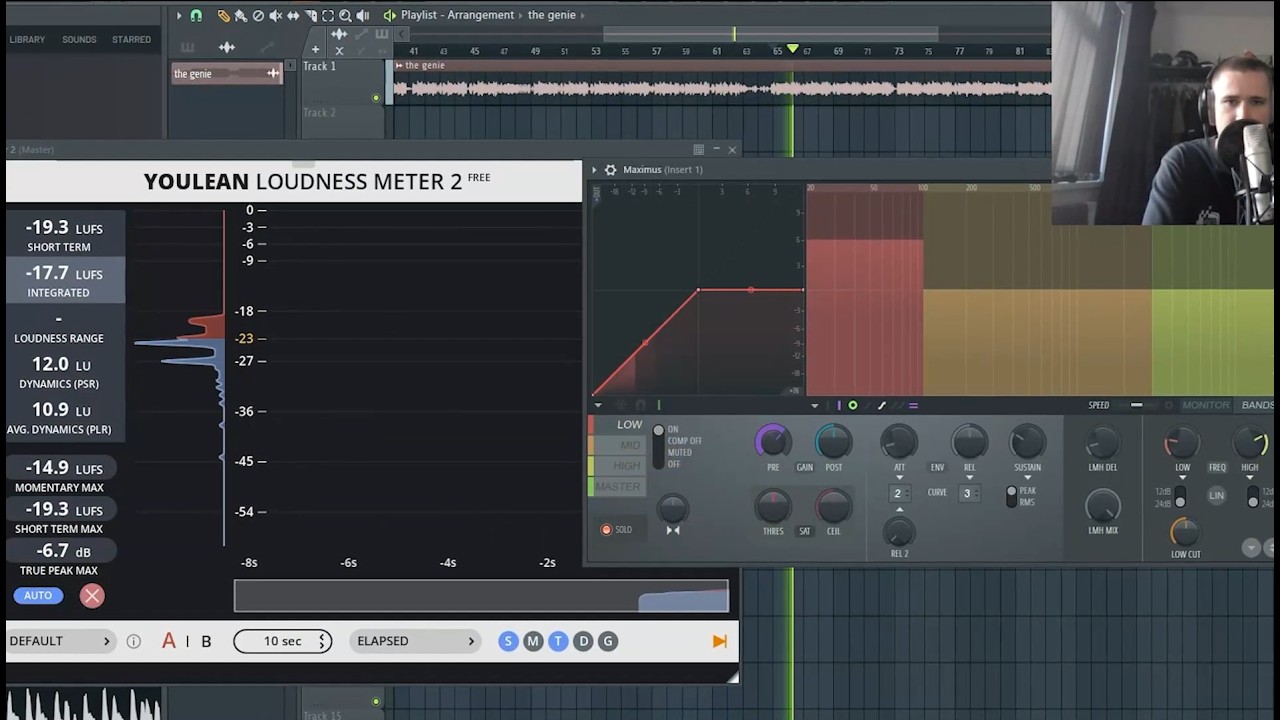Expand the arrow after 'the genie' breadcrumb
1280x720 pixels.
pos(583,15)
